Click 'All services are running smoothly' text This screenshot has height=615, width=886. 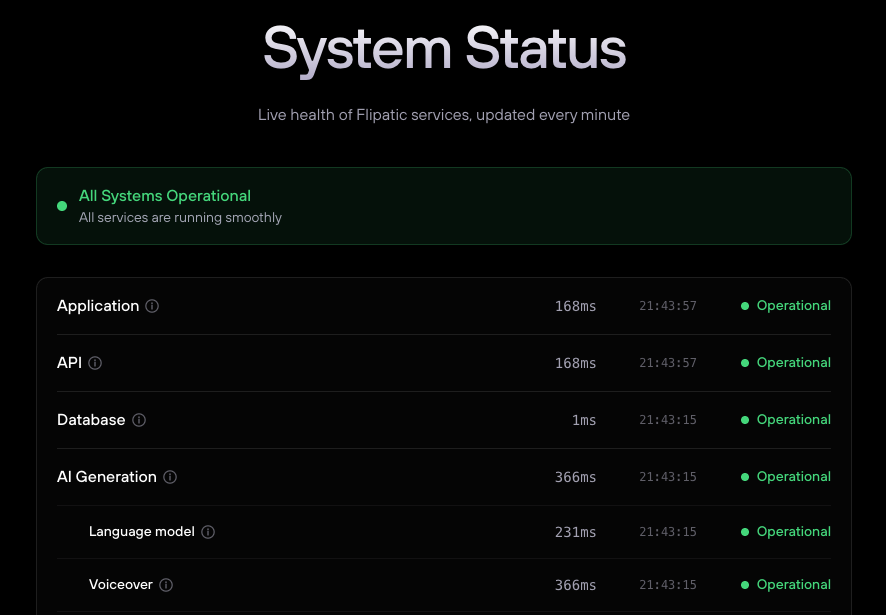[x=180, y=218]
